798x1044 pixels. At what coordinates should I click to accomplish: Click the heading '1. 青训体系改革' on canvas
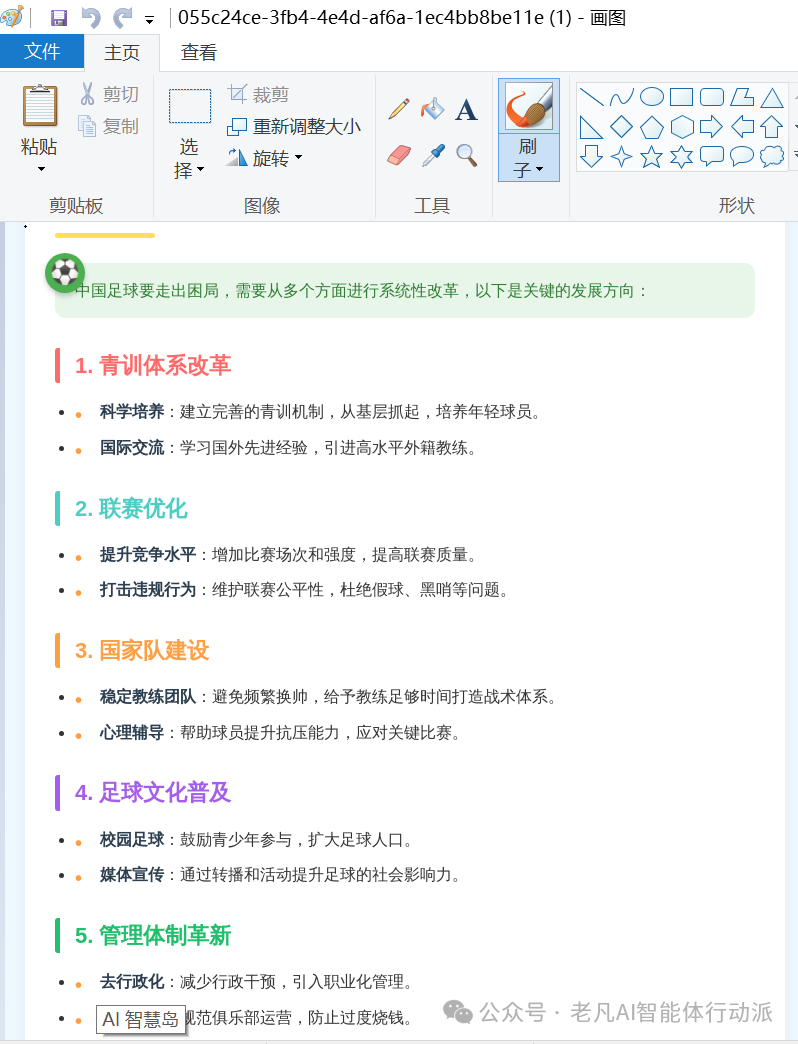153,366
